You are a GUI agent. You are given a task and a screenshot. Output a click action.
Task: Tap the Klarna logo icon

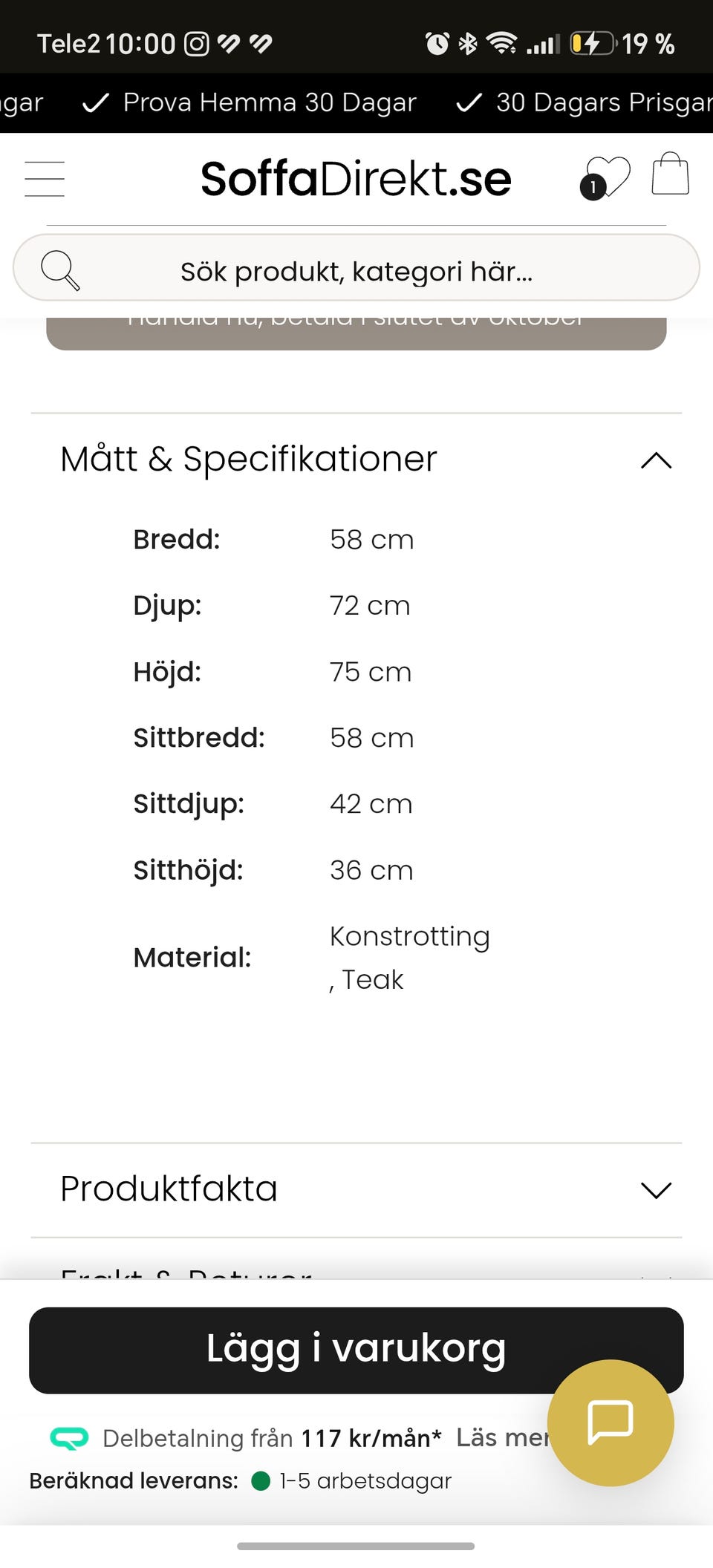(69, 1438)
